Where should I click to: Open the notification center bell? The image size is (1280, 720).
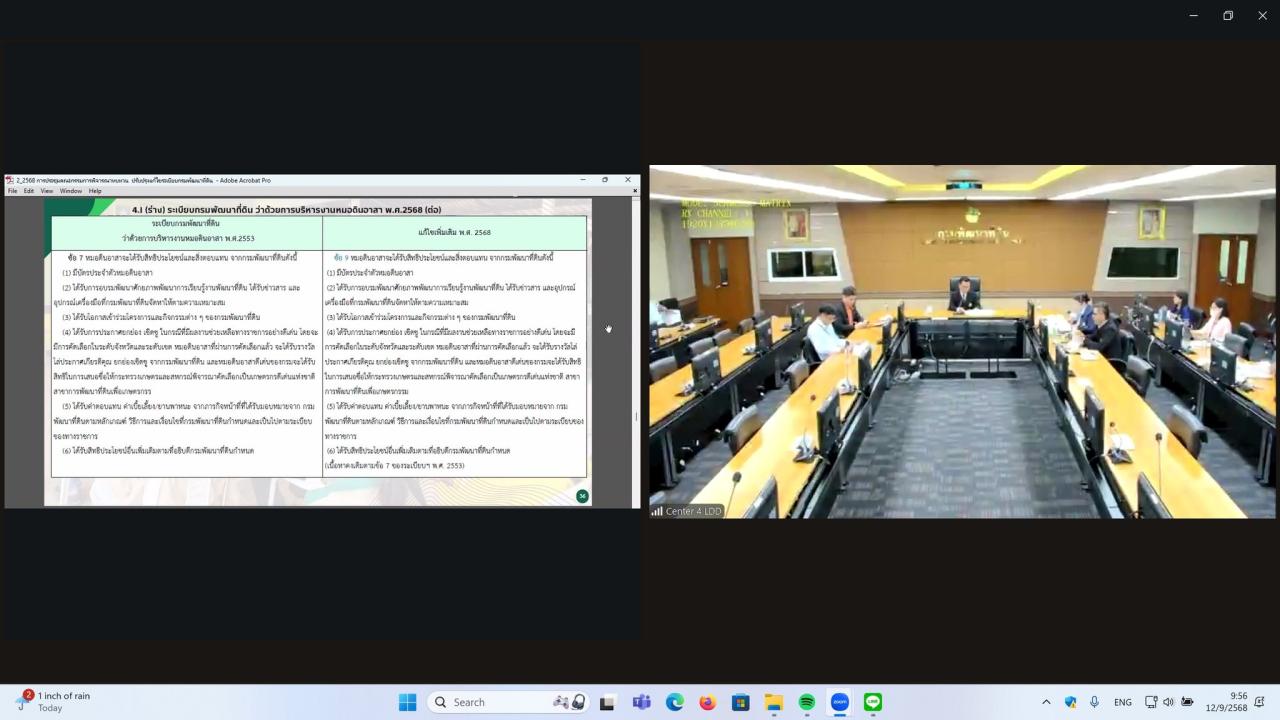[1259, 702]
